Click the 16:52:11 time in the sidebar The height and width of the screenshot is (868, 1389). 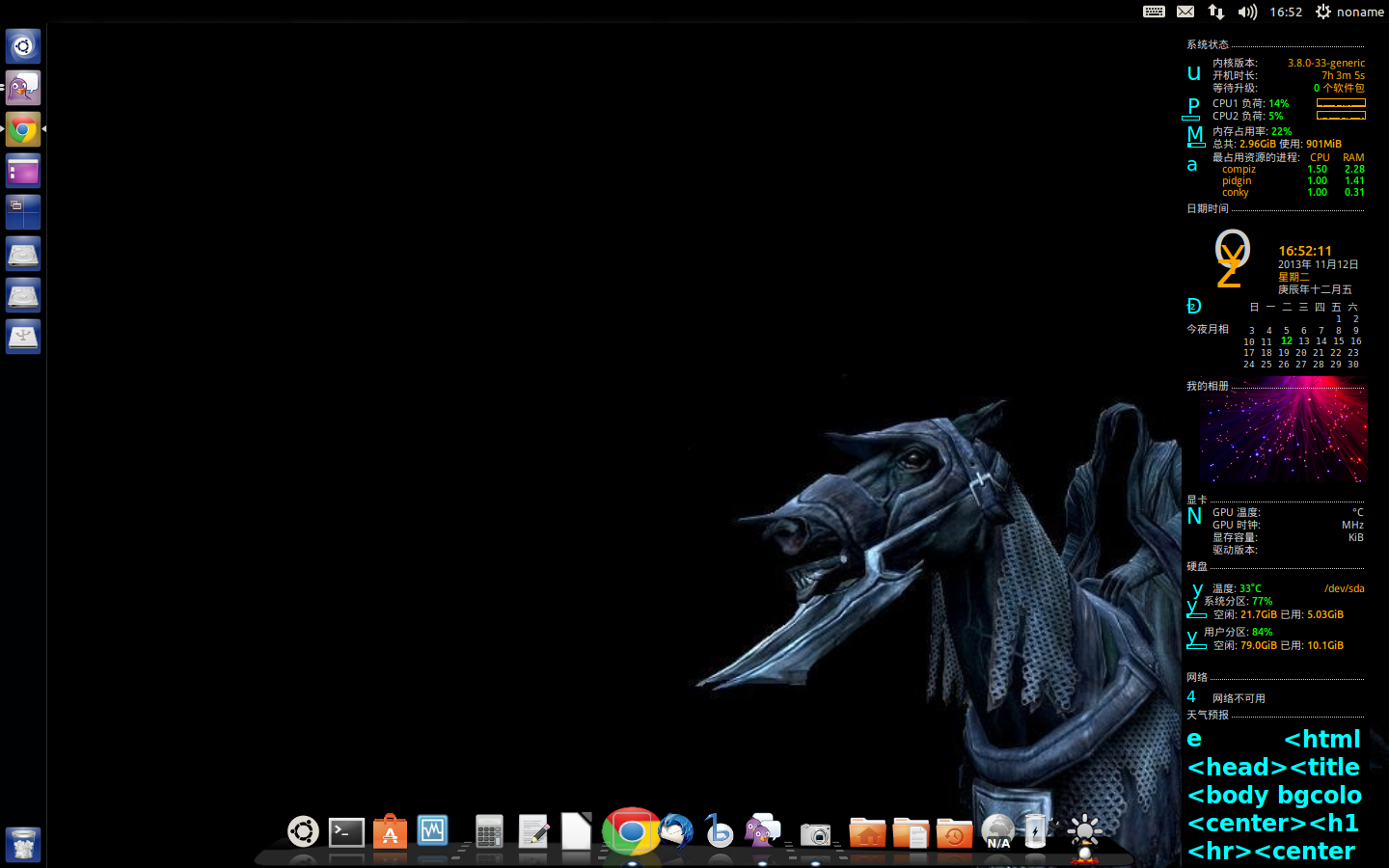tap(1305, 251)
